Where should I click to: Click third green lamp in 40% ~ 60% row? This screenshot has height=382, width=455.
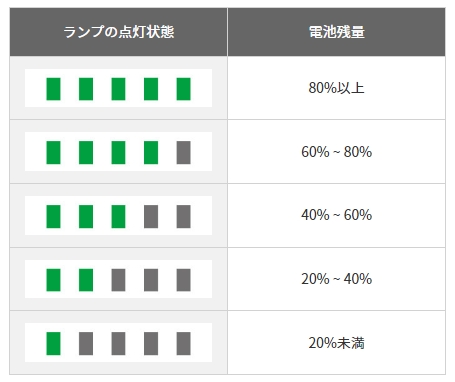click(x=118, y=217)
